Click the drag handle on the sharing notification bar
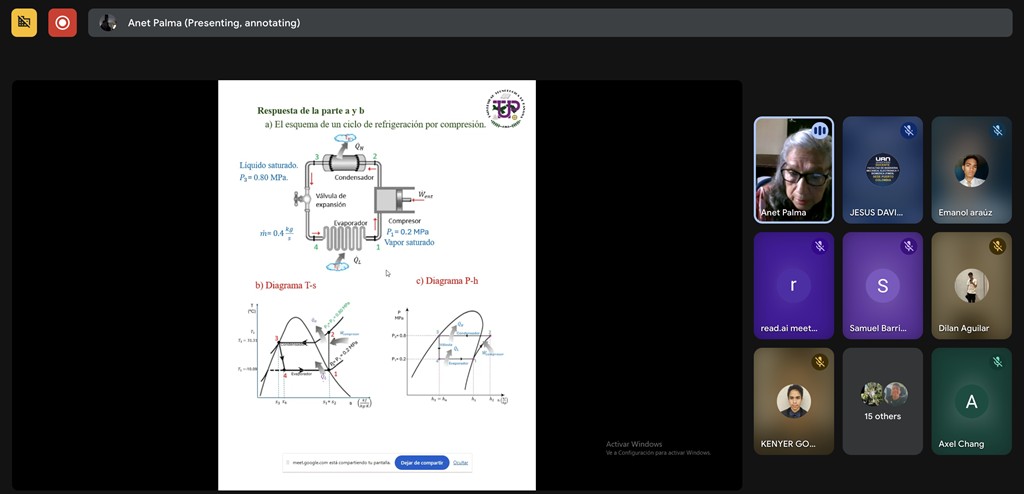The width and height of the screenshot is (1024, 494). pos(286,463)
